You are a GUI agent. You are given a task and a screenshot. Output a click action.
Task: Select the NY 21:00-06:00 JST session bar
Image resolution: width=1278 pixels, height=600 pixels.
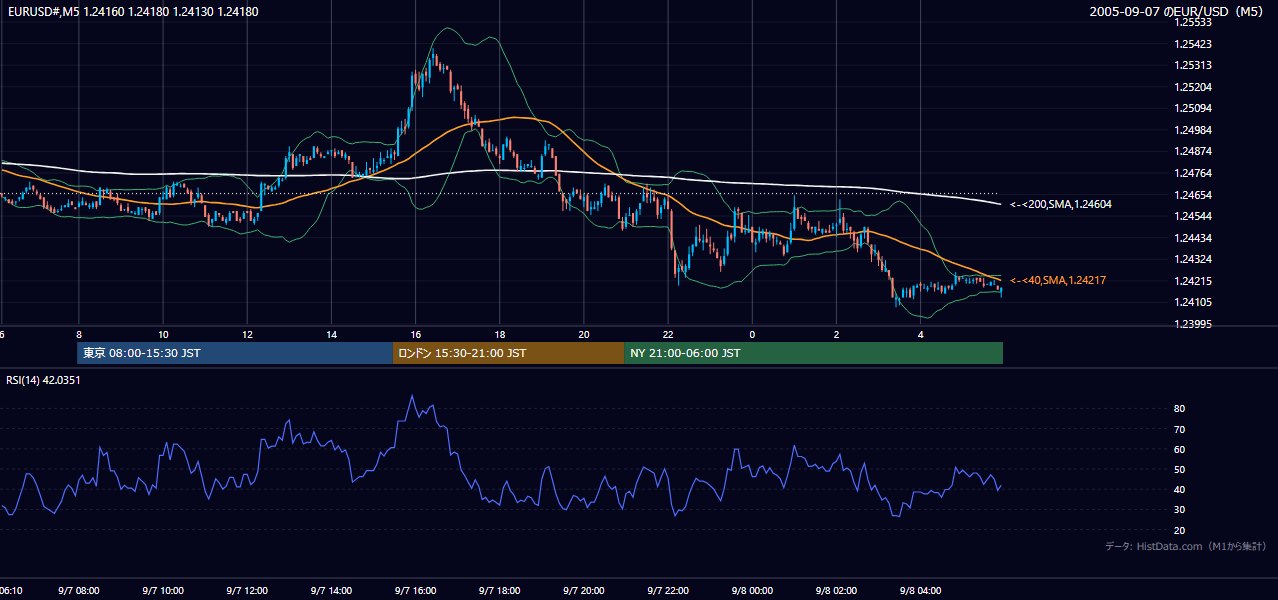(x=813, y=353)
